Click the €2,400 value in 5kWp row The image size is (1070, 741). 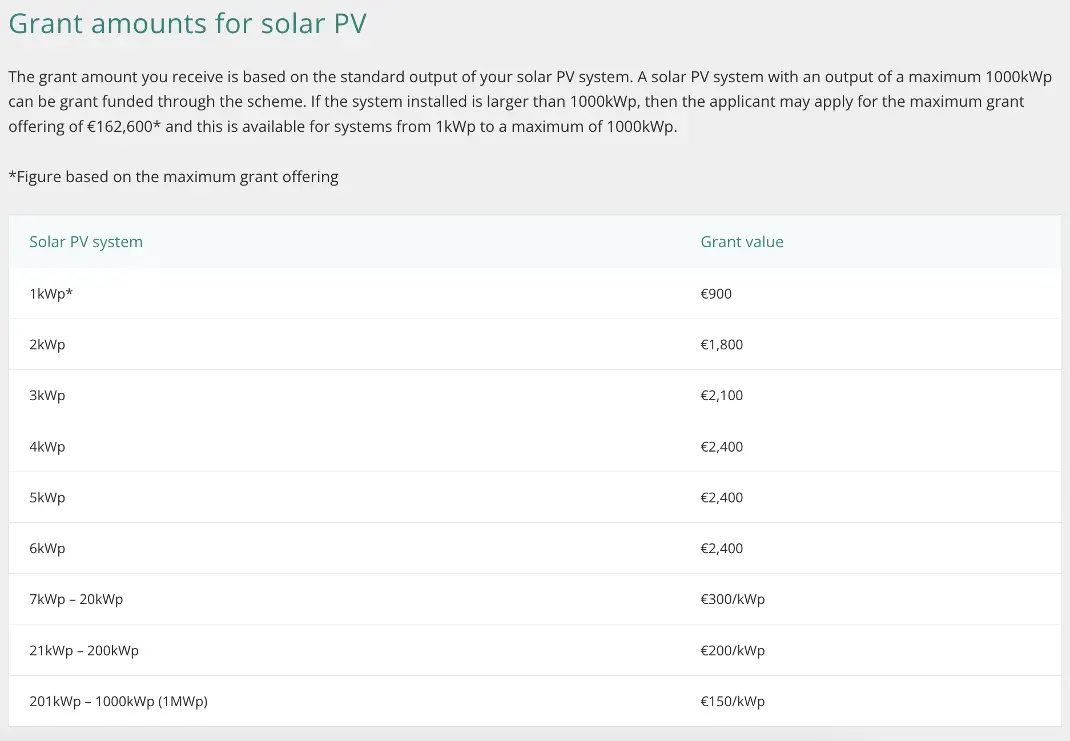[722, 498]
